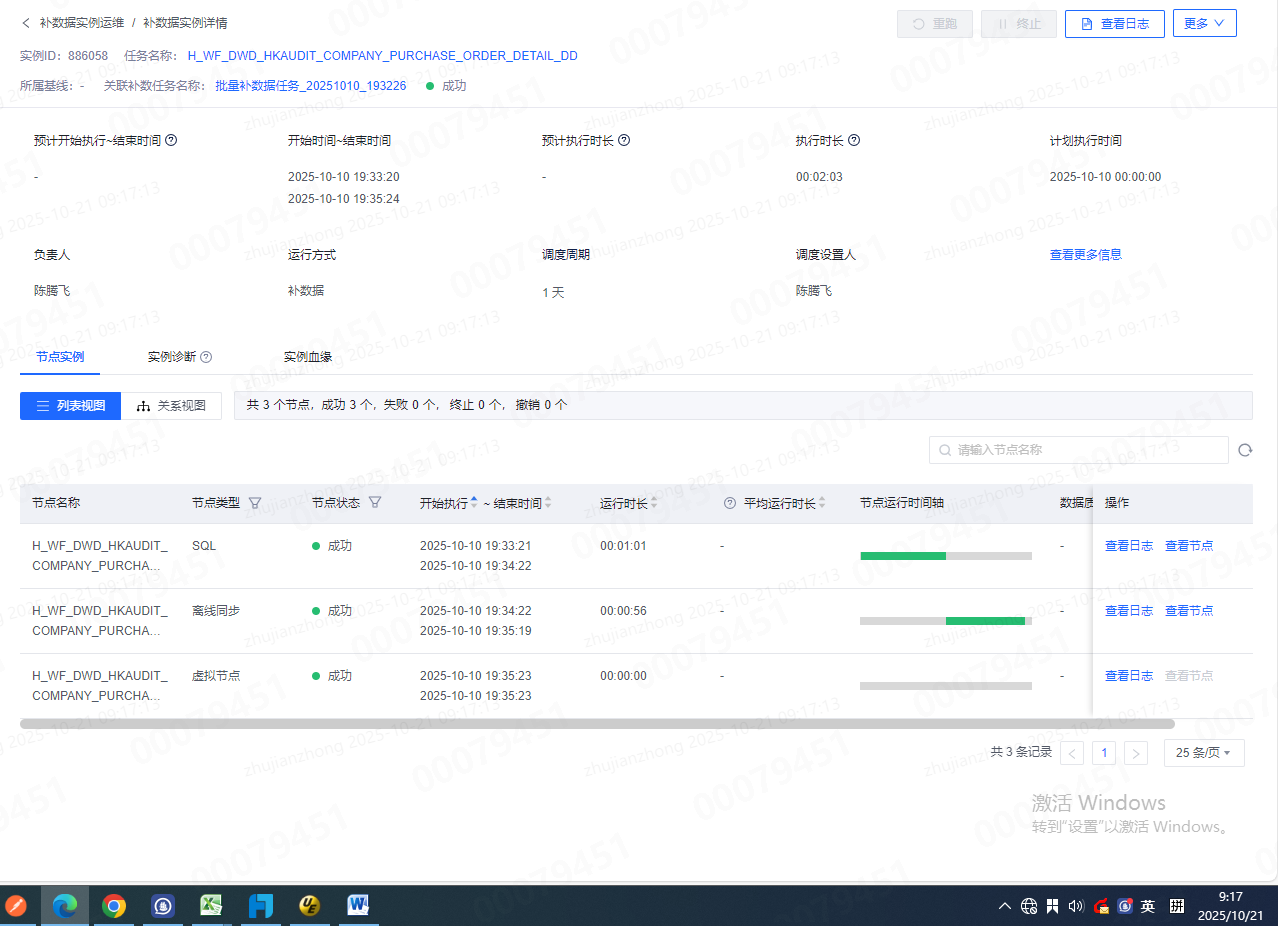Click the back arrow beside 补数据实例运维
The image size is (1278, 926).
click(26, 22)
